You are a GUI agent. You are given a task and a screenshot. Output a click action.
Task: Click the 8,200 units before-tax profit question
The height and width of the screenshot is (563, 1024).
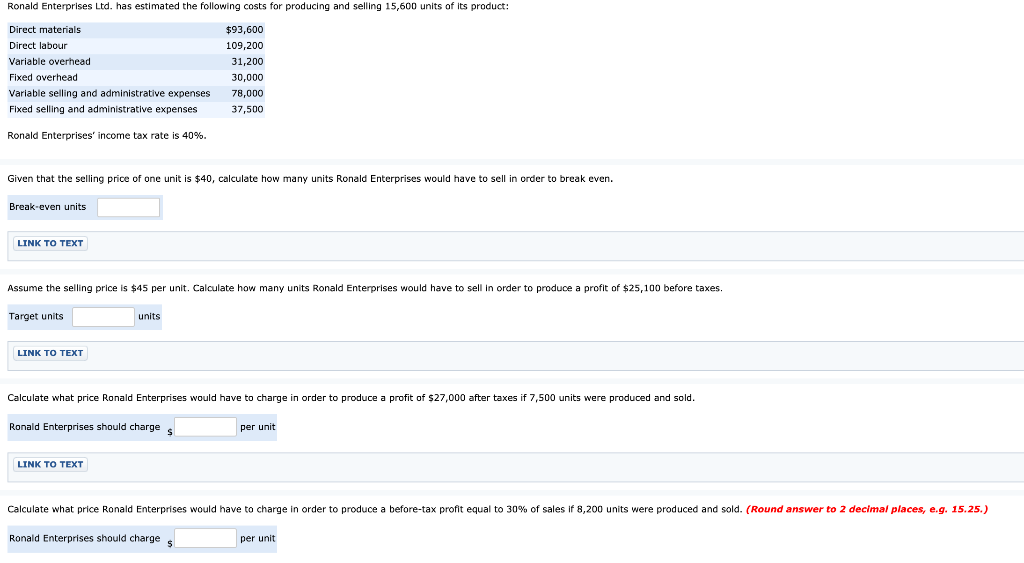click(375, 509)
